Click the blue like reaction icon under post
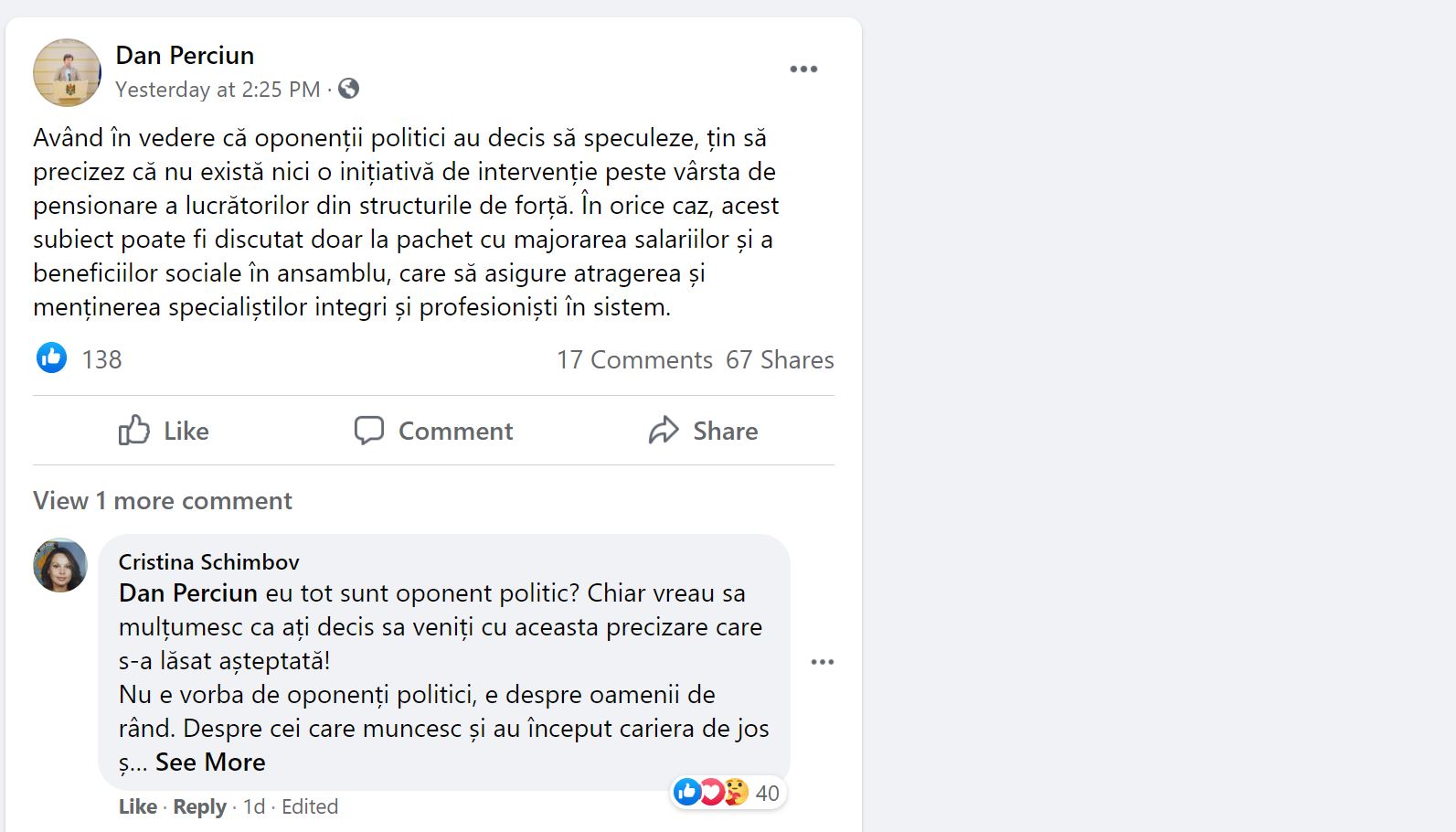 click(x=51, y=357)
